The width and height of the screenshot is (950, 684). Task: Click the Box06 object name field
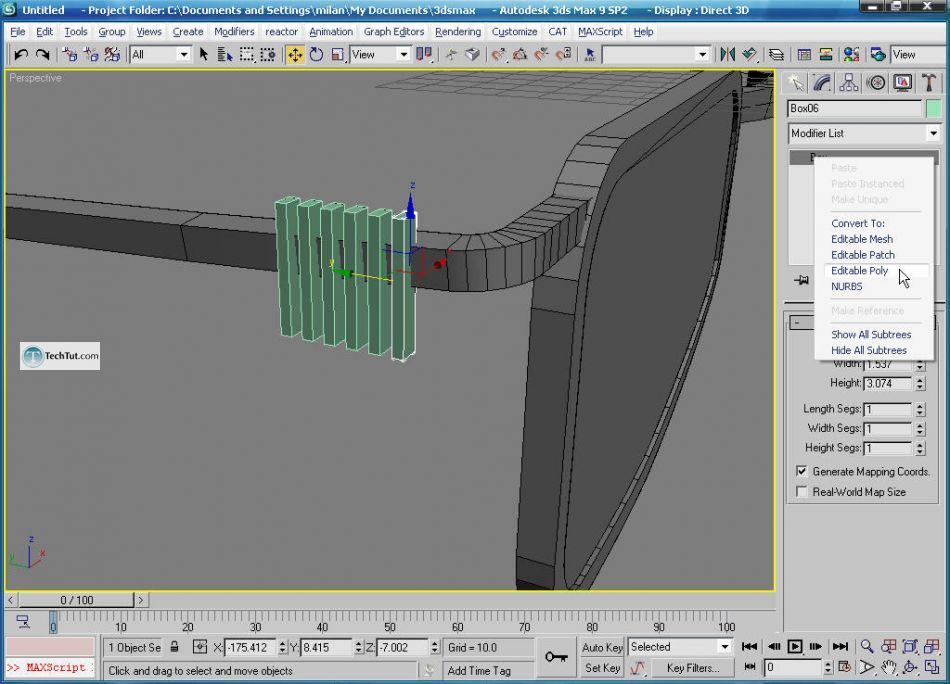[855, 108]
